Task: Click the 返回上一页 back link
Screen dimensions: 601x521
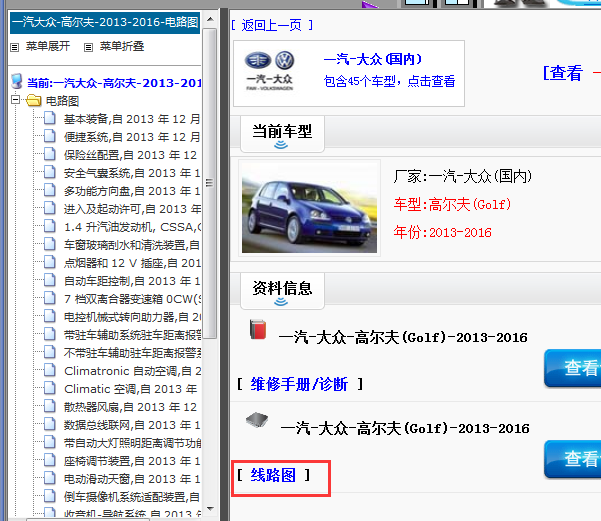Action: 272,25
